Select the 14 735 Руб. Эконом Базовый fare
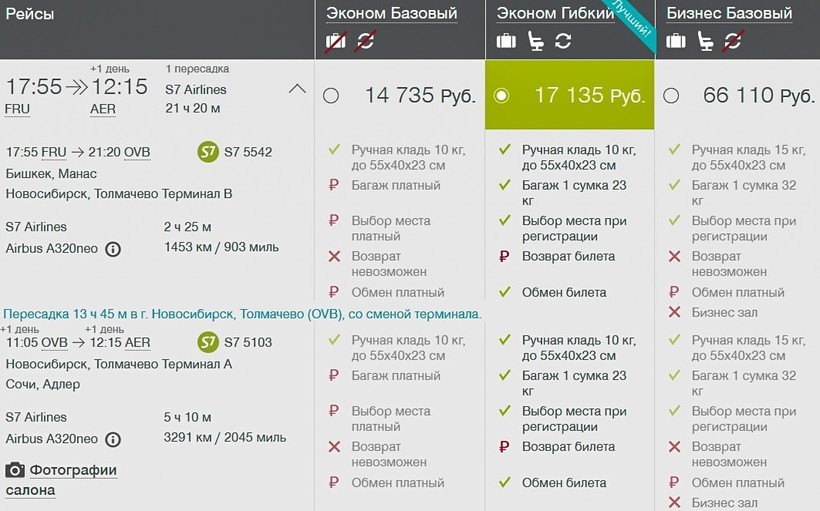820x511 pixels. (x=331, y=96)
